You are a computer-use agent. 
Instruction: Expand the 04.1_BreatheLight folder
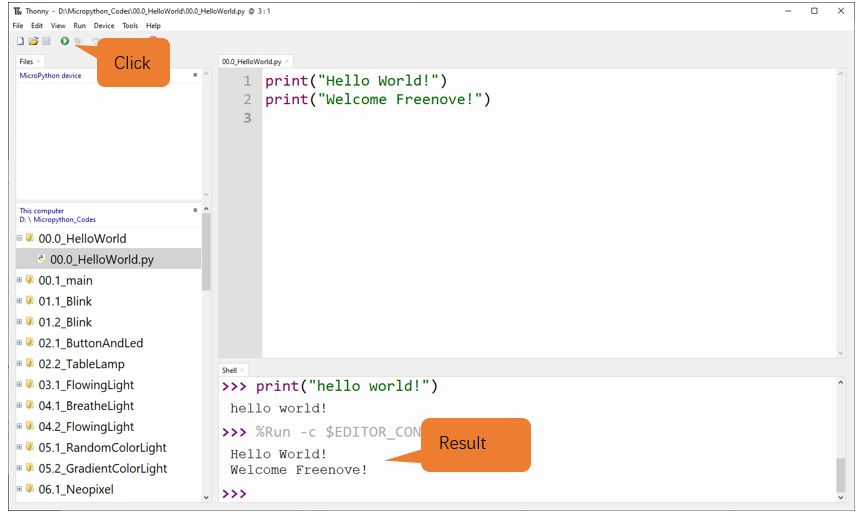pyautogui.click(x=19, y=406)
